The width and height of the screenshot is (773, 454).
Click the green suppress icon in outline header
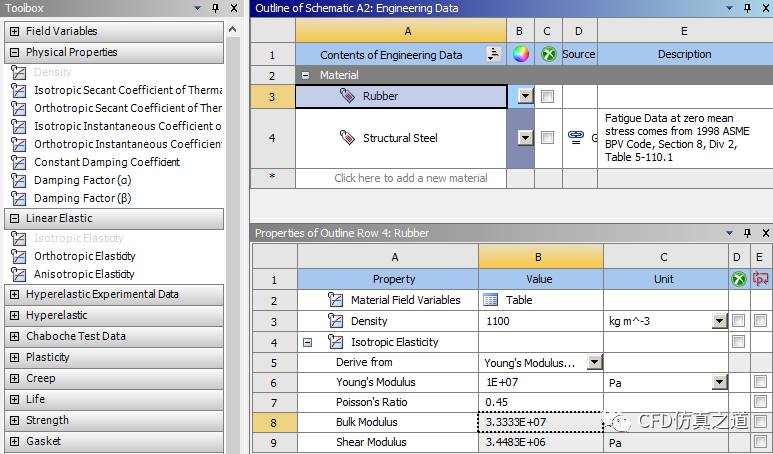[548, 54]
